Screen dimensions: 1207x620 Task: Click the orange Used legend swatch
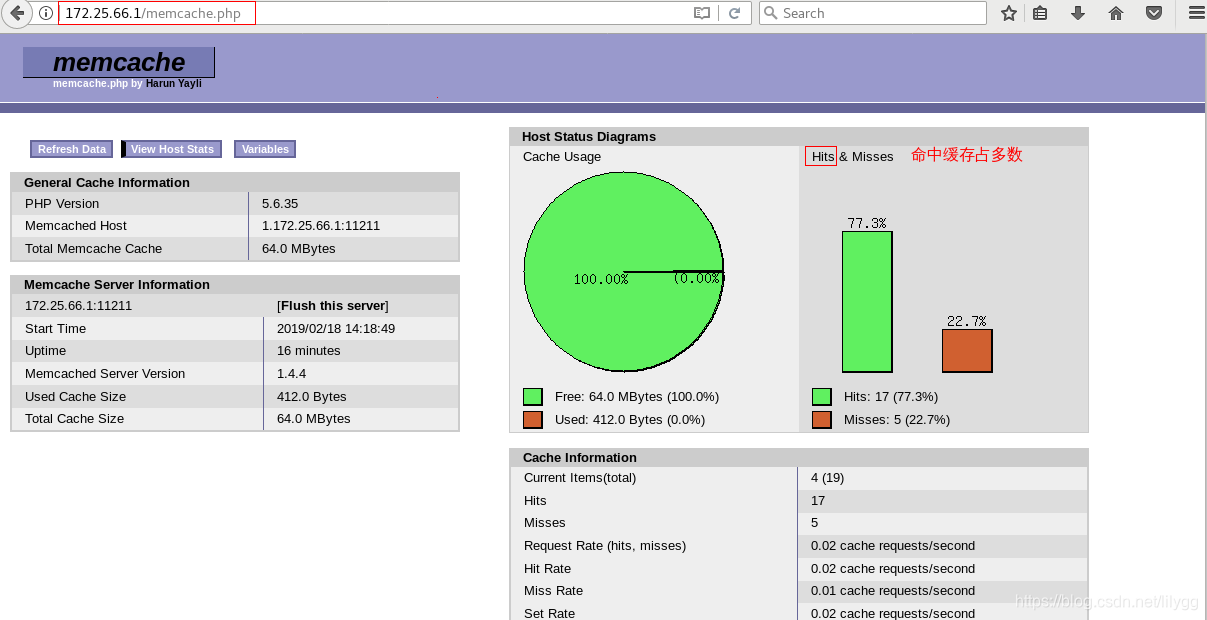coord(532,419)
